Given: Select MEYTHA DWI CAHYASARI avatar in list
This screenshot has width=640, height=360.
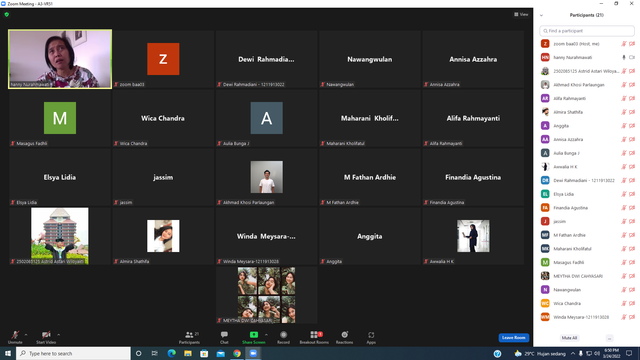Looking at the screenshot, I should [x=545, y=276].
